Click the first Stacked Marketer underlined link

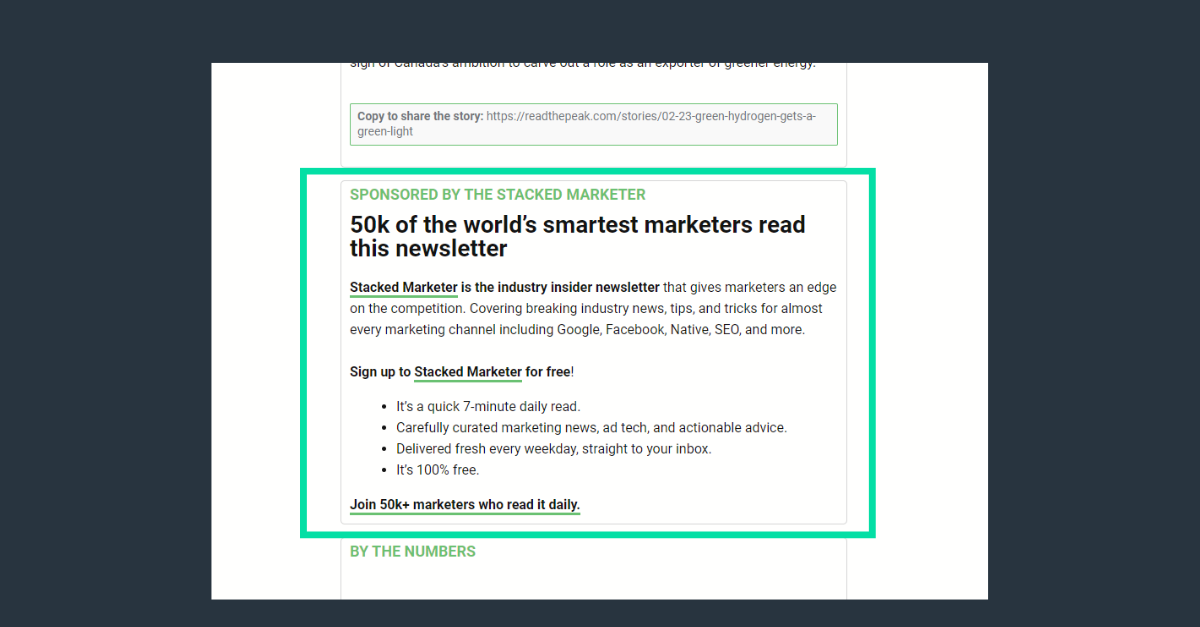click(x=403, y=287)
